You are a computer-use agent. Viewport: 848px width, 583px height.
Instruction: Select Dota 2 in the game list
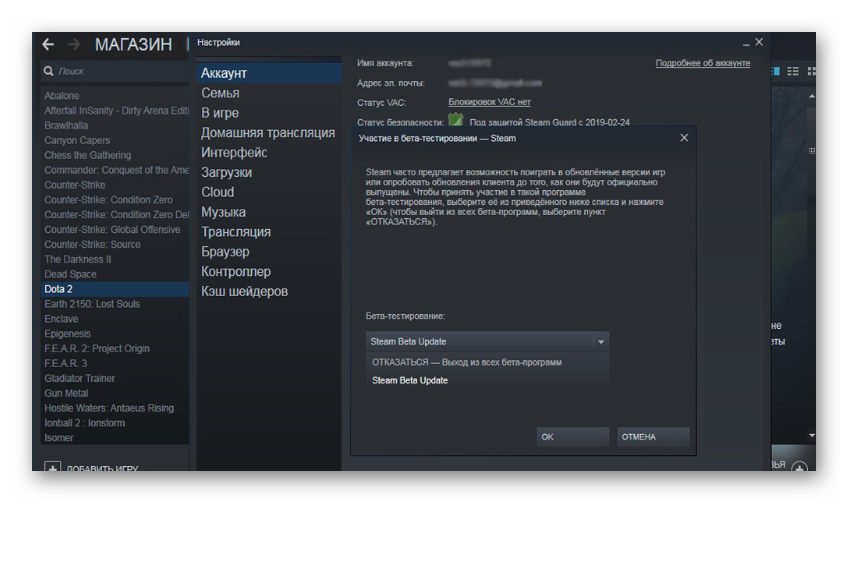[x=59, y=289]
